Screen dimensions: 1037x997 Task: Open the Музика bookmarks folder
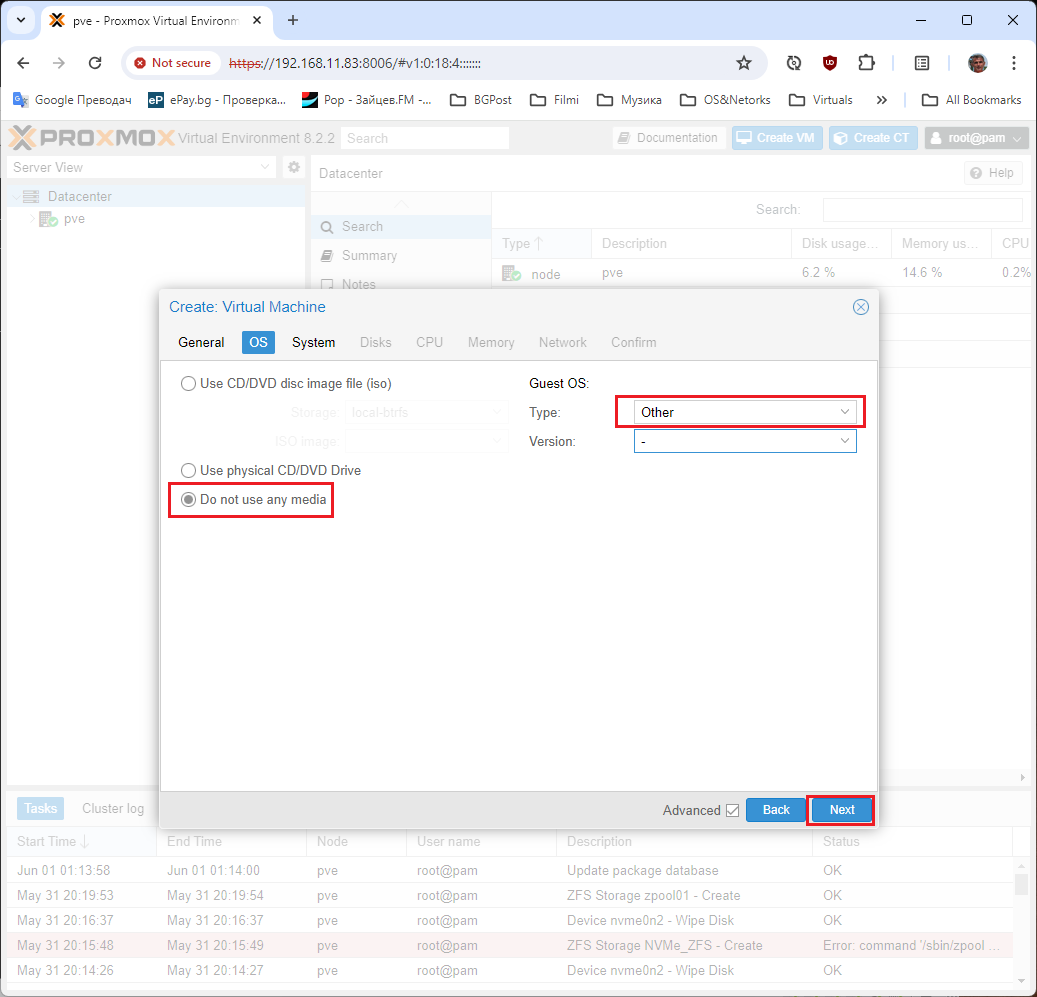pyautogui.click(x=629, y=100)
